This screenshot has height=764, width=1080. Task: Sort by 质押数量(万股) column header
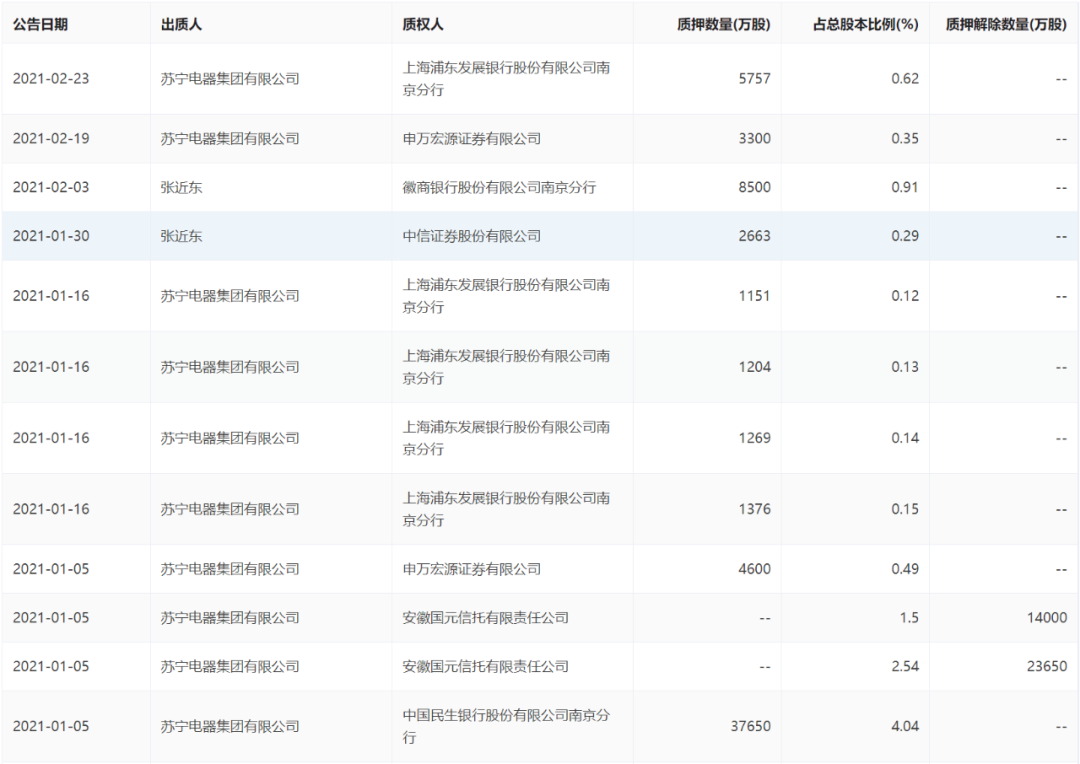(723, 25)
